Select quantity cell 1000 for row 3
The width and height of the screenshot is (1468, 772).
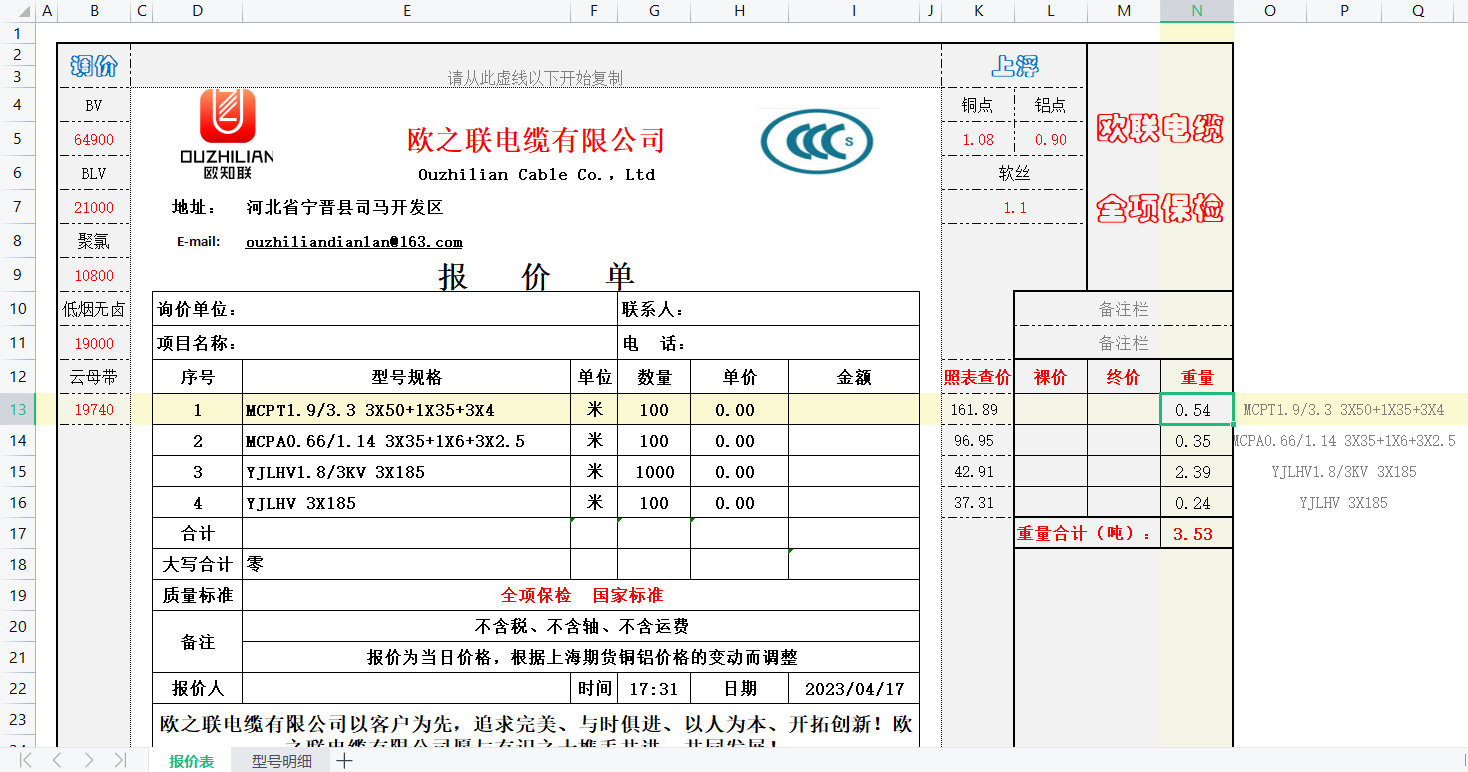point(654,472)
